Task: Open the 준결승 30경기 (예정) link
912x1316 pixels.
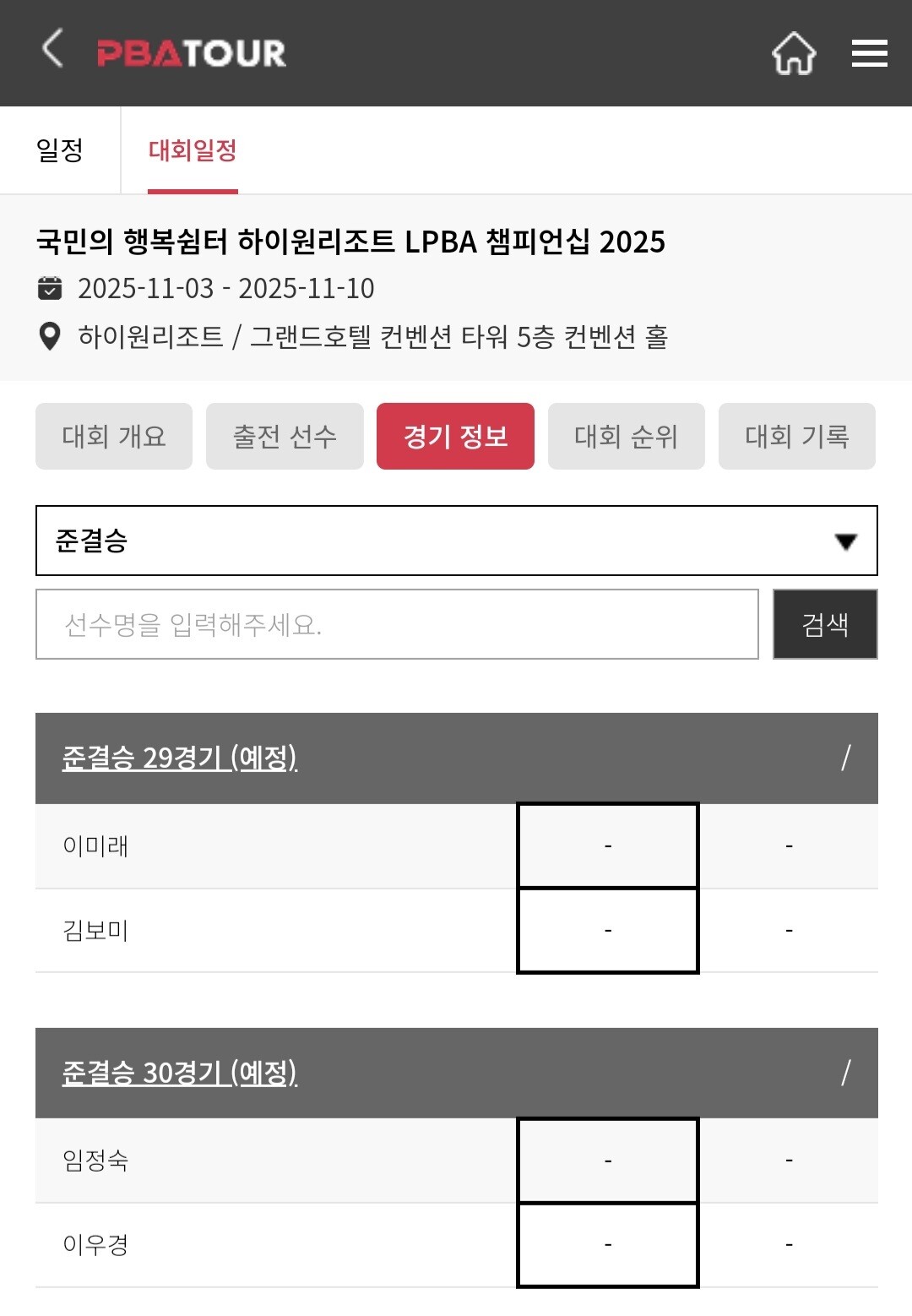Action: pos(180,1073)
